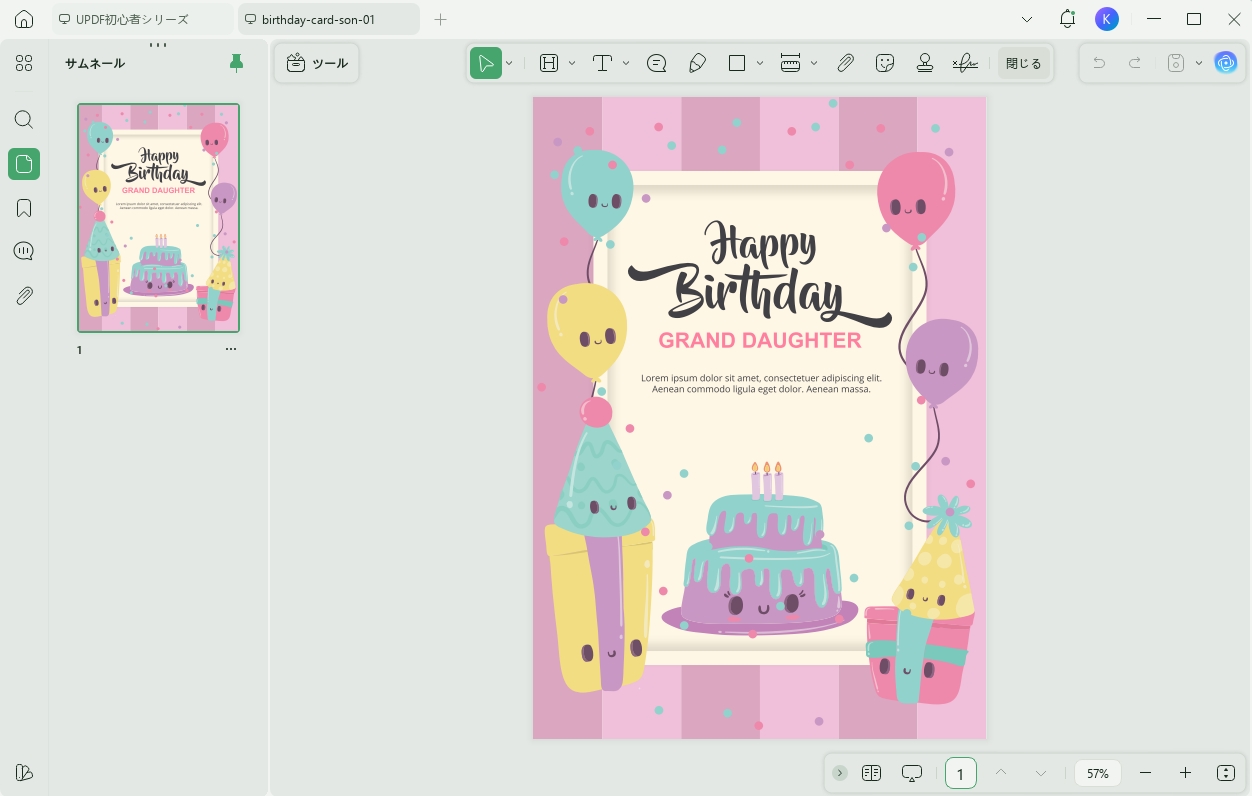
Task: Select the attach file paperclip tool
Action: 845,63
